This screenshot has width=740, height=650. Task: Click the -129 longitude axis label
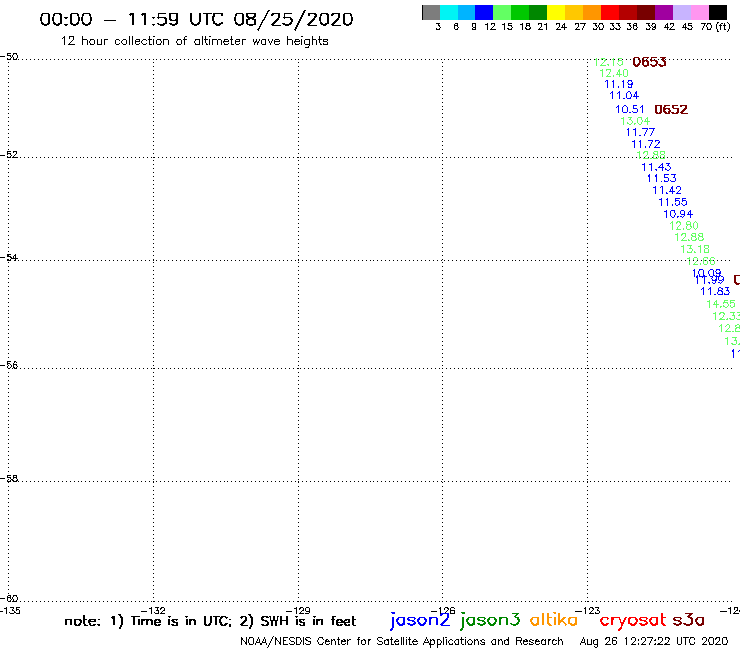[298, 610]
